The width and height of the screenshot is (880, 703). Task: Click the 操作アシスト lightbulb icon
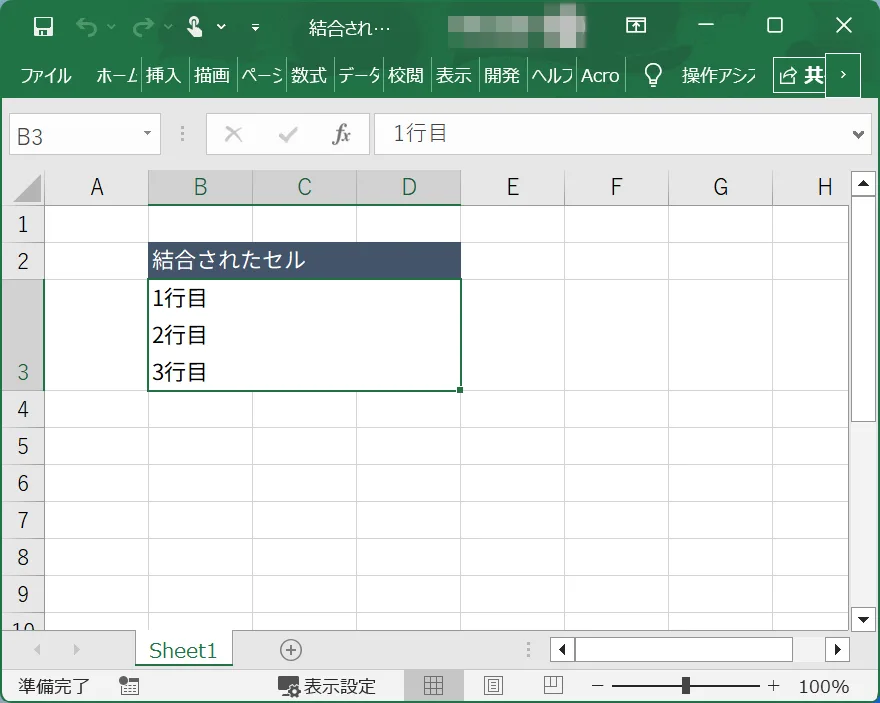[651, 74]
